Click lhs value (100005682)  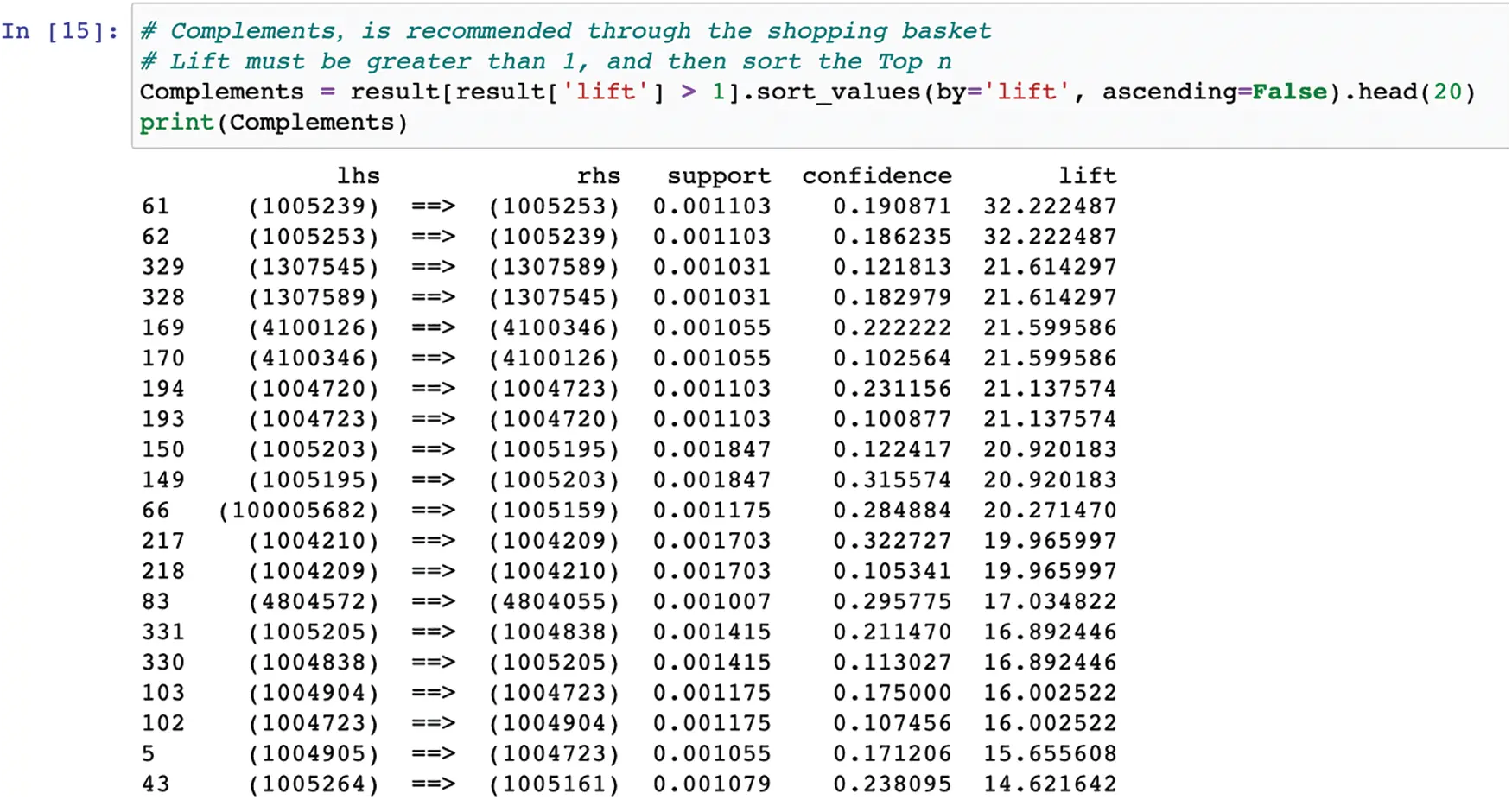click(299, 511)
